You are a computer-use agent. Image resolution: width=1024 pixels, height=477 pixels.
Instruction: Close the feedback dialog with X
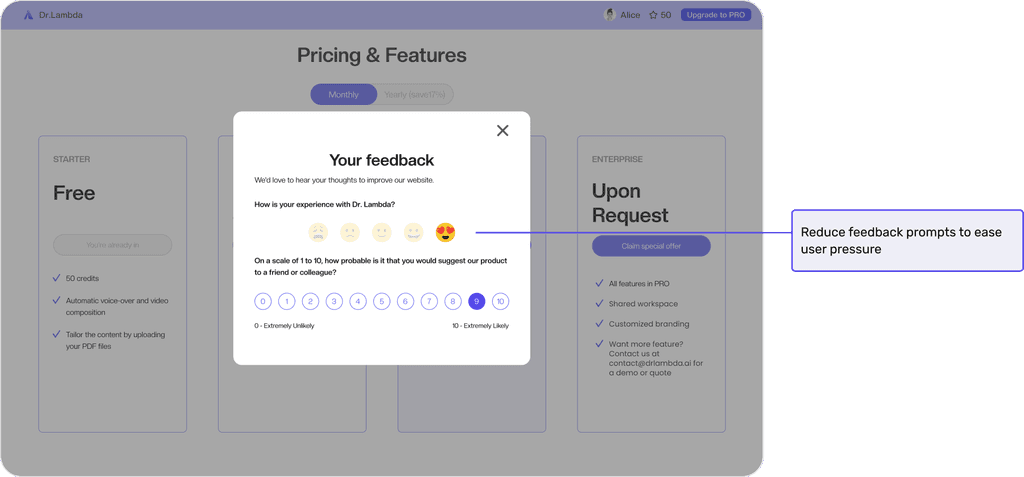coord(502,131)
